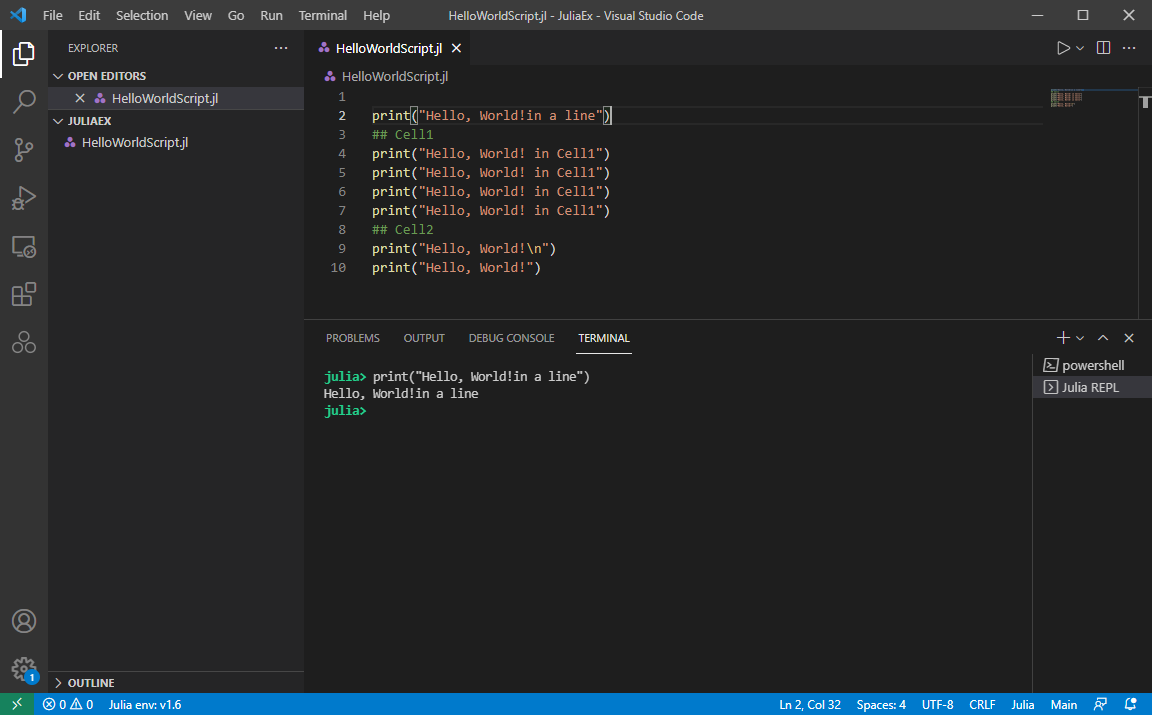Change the Julia env: v1.6 environment

[x=145, y=704]
